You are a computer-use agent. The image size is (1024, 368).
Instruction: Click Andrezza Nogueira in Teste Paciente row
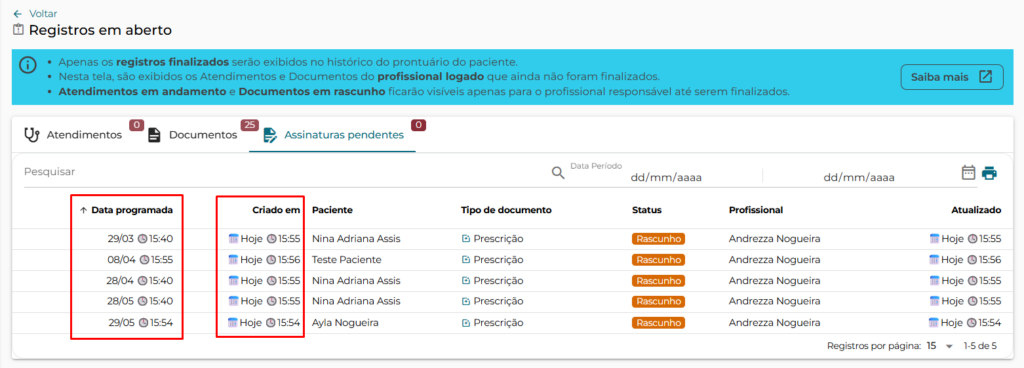774,260
